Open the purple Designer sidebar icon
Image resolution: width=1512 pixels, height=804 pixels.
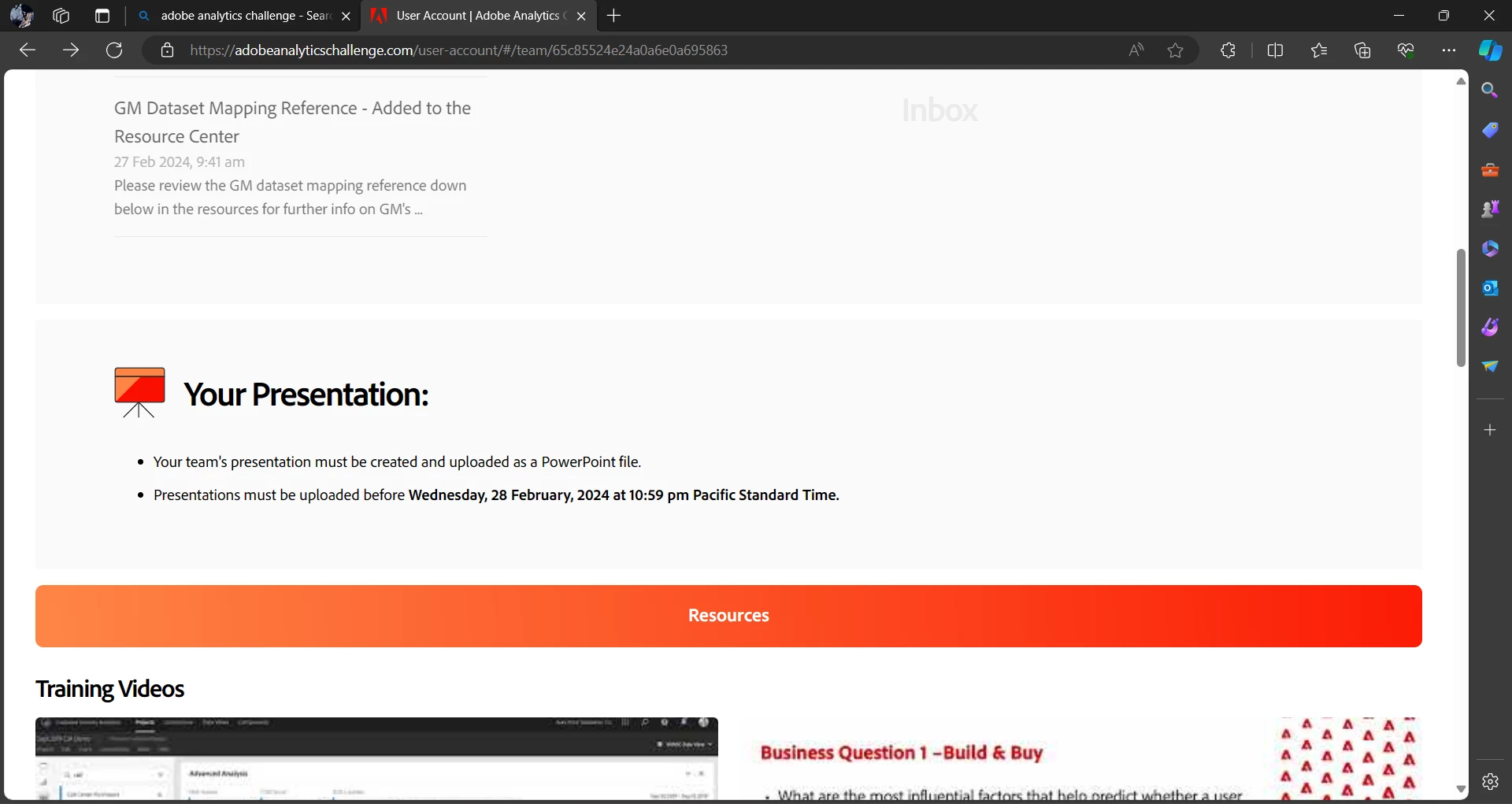pos(1490,327)
